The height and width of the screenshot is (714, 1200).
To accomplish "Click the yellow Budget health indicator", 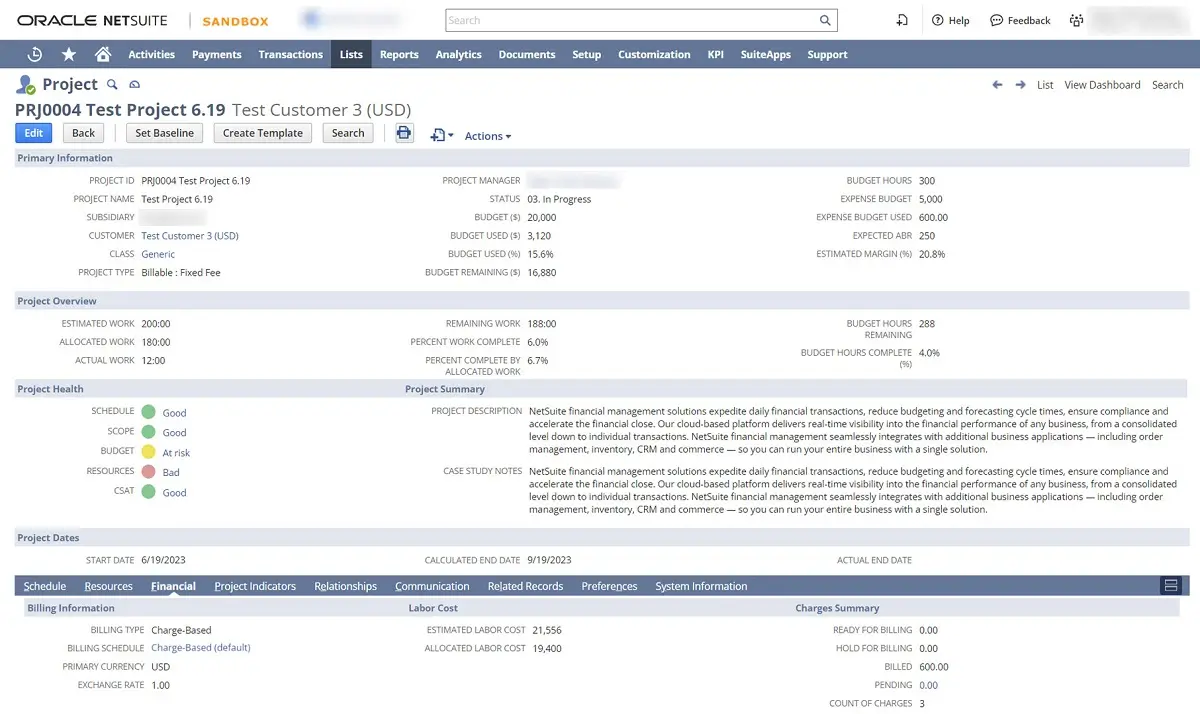I will click(148, 452).
